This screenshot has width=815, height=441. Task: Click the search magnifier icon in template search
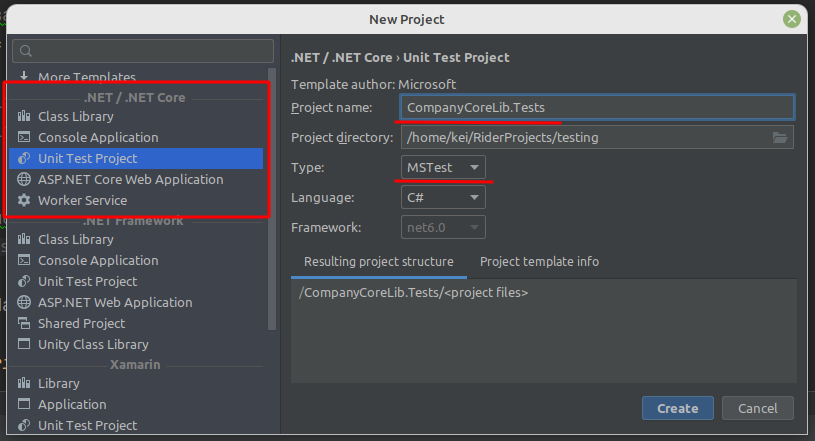26,51
